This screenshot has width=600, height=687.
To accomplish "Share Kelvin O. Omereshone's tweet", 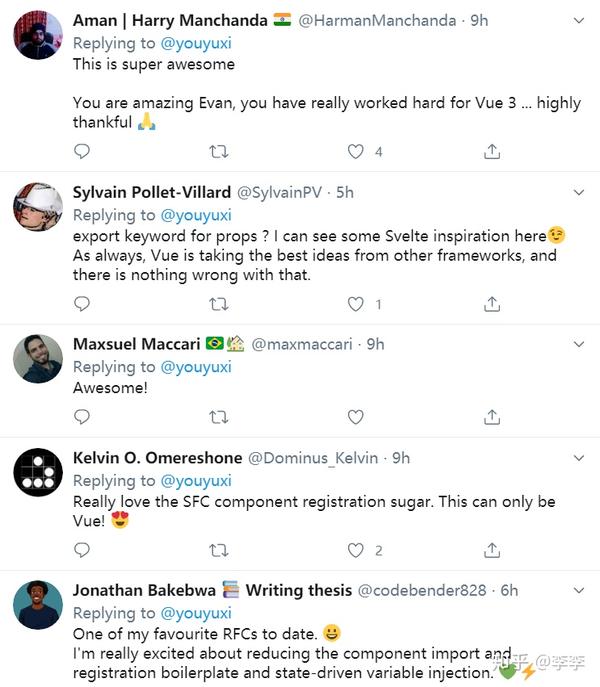I will [491, 549].
